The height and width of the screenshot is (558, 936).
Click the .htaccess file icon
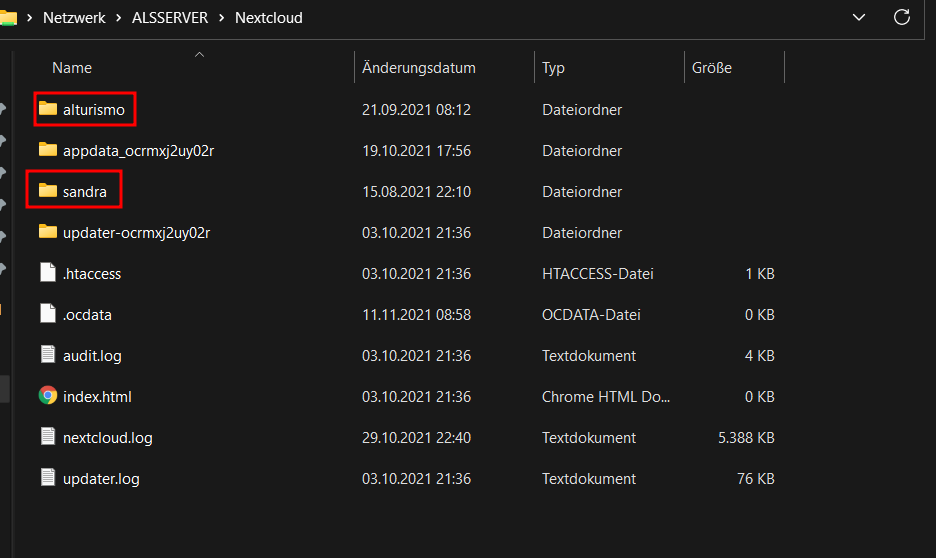pos(48,272)
